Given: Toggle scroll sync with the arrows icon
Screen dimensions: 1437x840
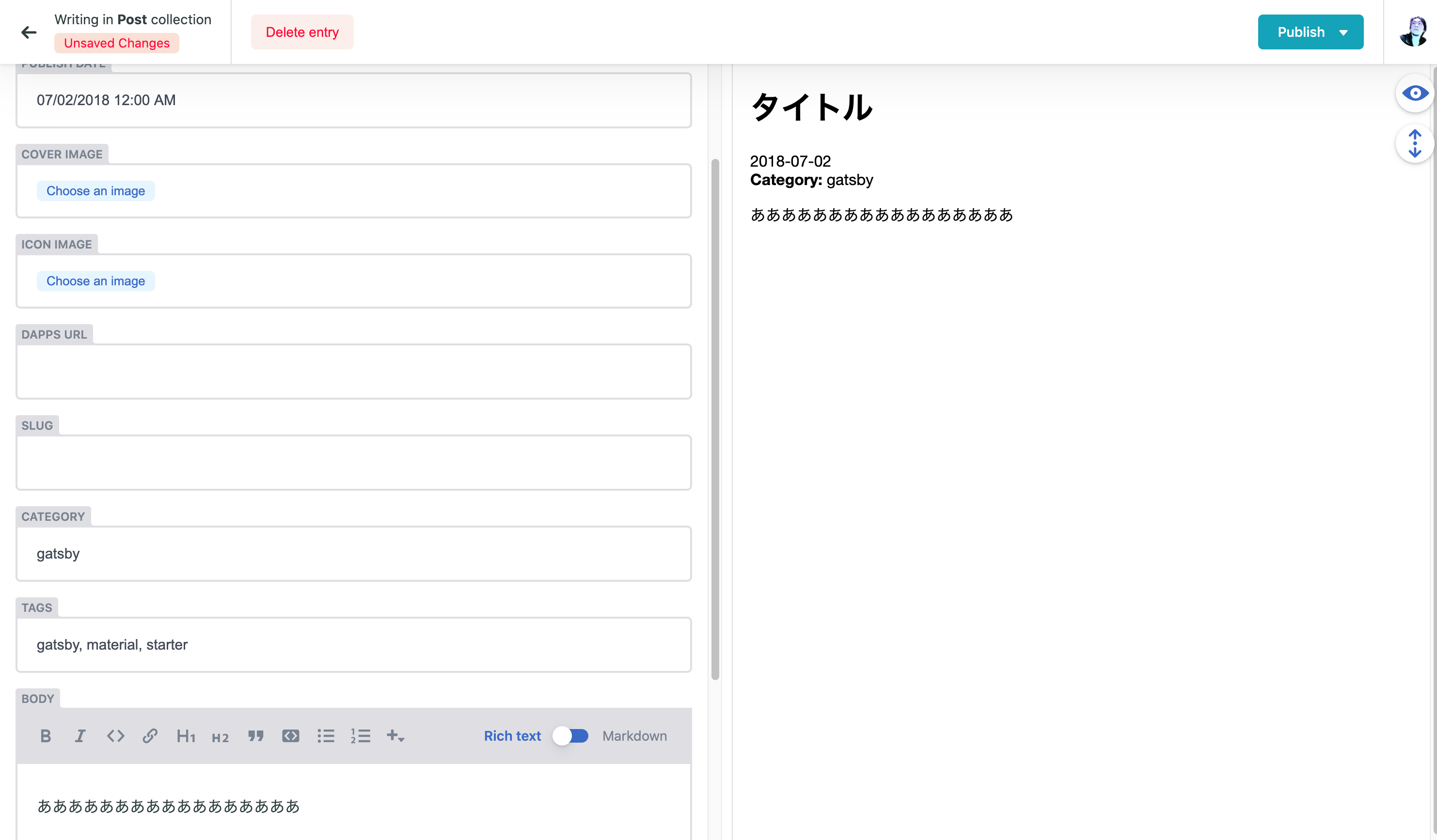Looking at the screenshot, I should pos(1414,143).
